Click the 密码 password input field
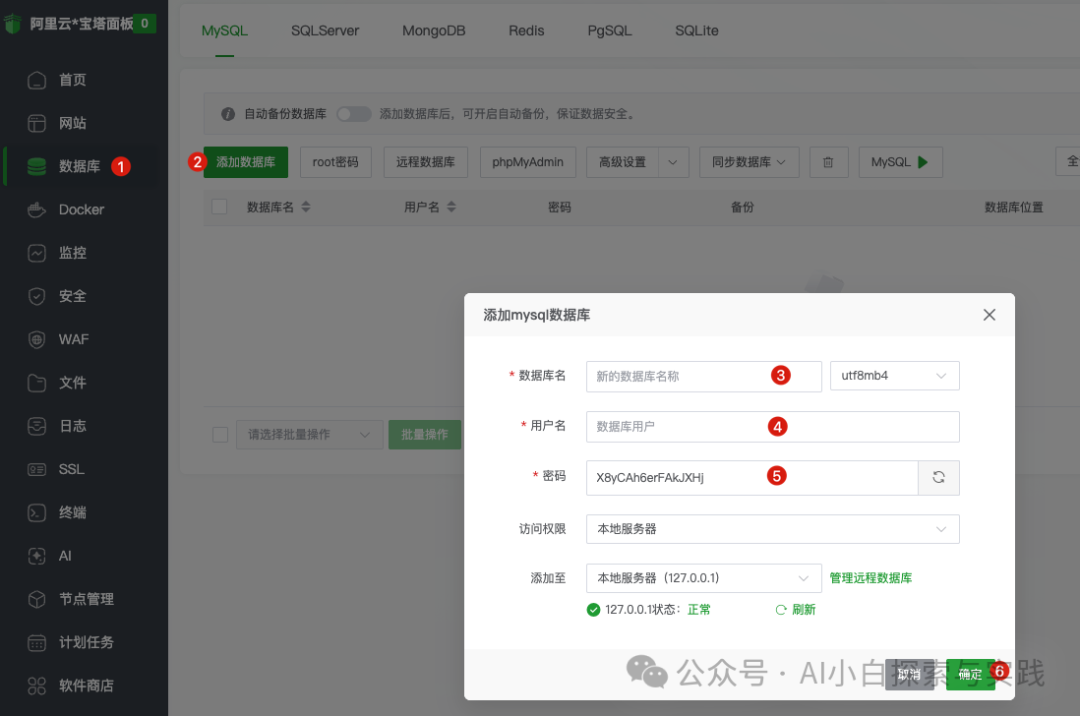 click(x=751, y=478)
